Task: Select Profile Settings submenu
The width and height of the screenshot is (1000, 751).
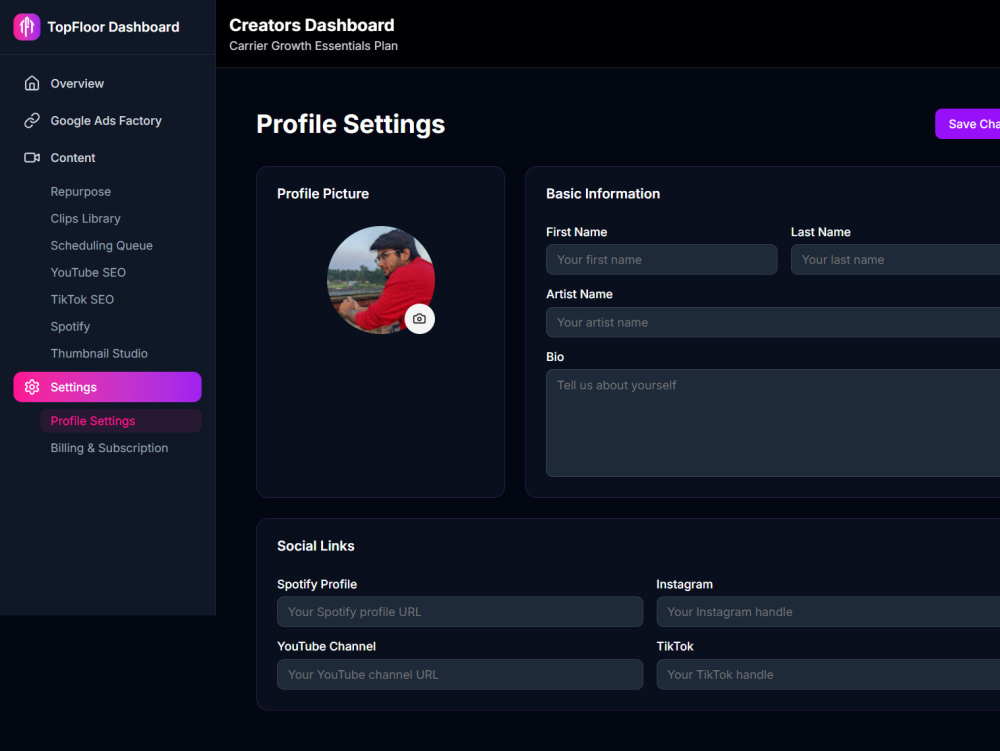Action: tap(121, 421)
